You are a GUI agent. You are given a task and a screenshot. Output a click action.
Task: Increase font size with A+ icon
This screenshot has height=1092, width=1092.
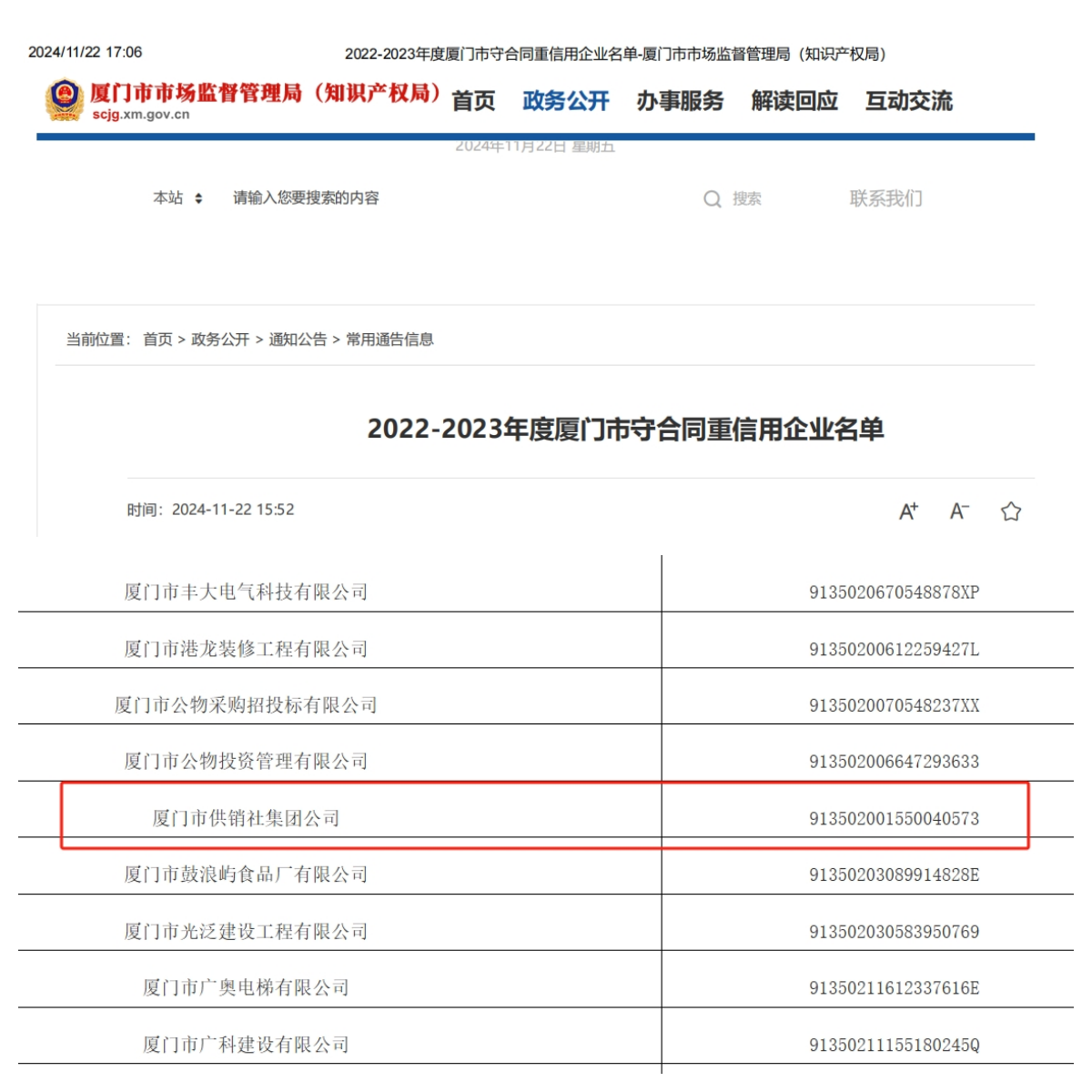pos(909,511)
